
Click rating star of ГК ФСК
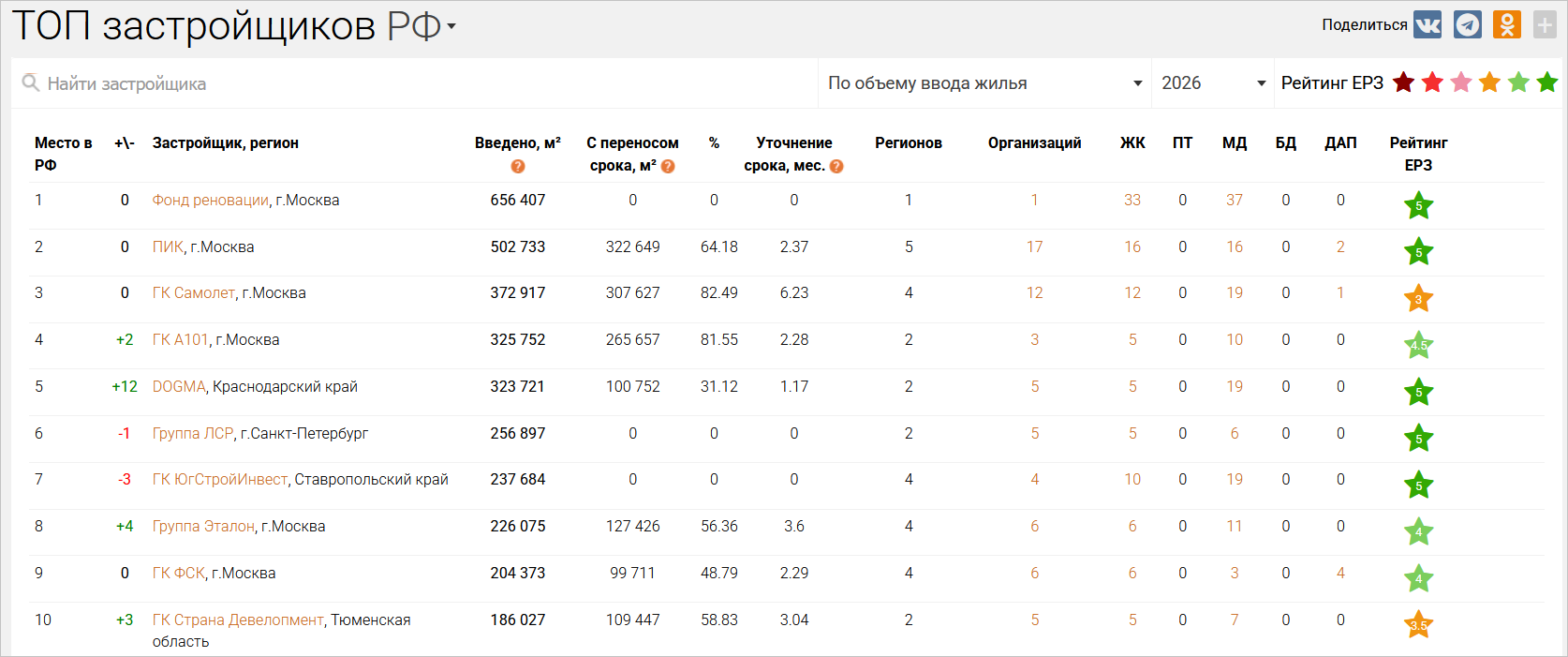tap(1418, 578)
